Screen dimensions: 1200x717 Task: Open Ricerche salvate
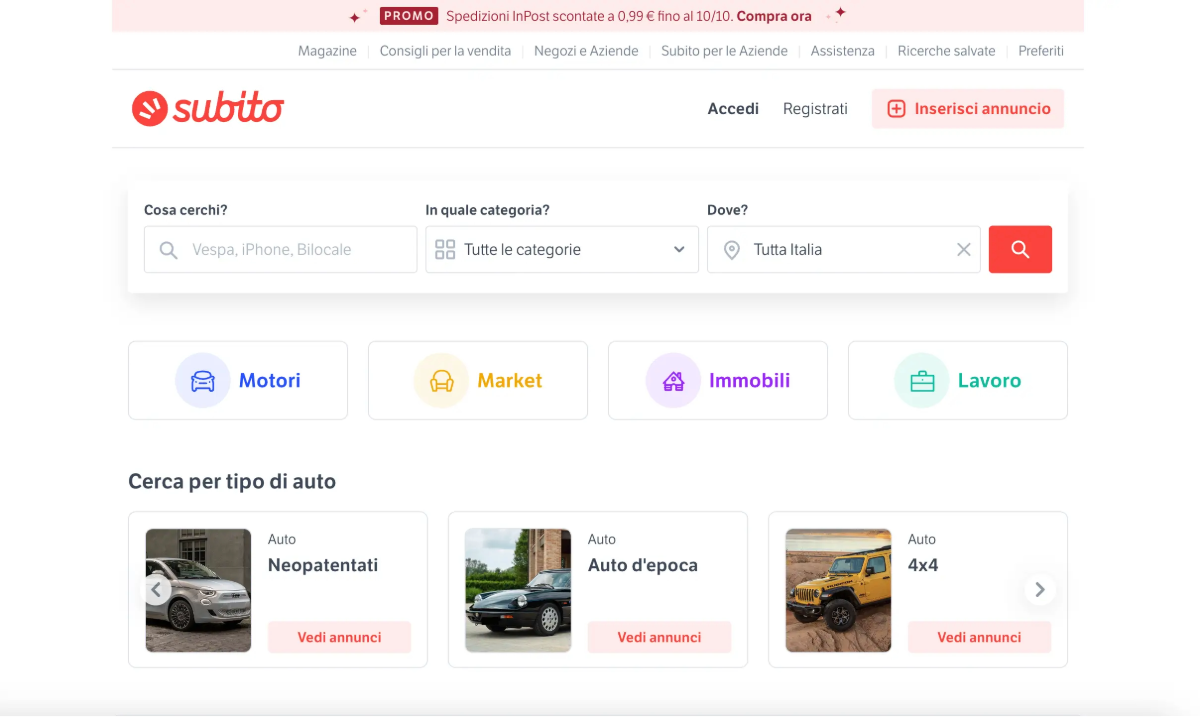pos(947,51)
